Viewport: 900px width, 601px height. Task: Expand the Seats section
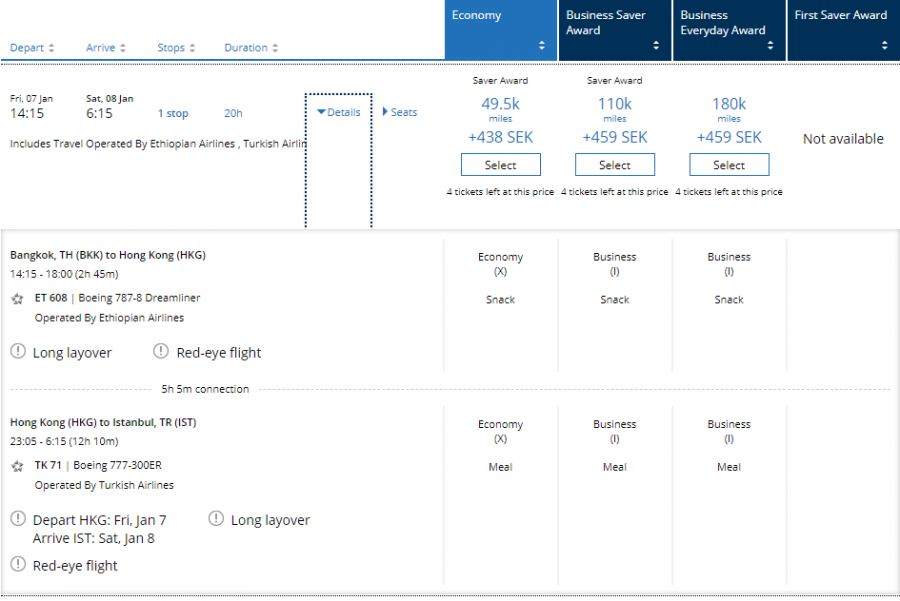pyautogui.click(x=400, y=112)
